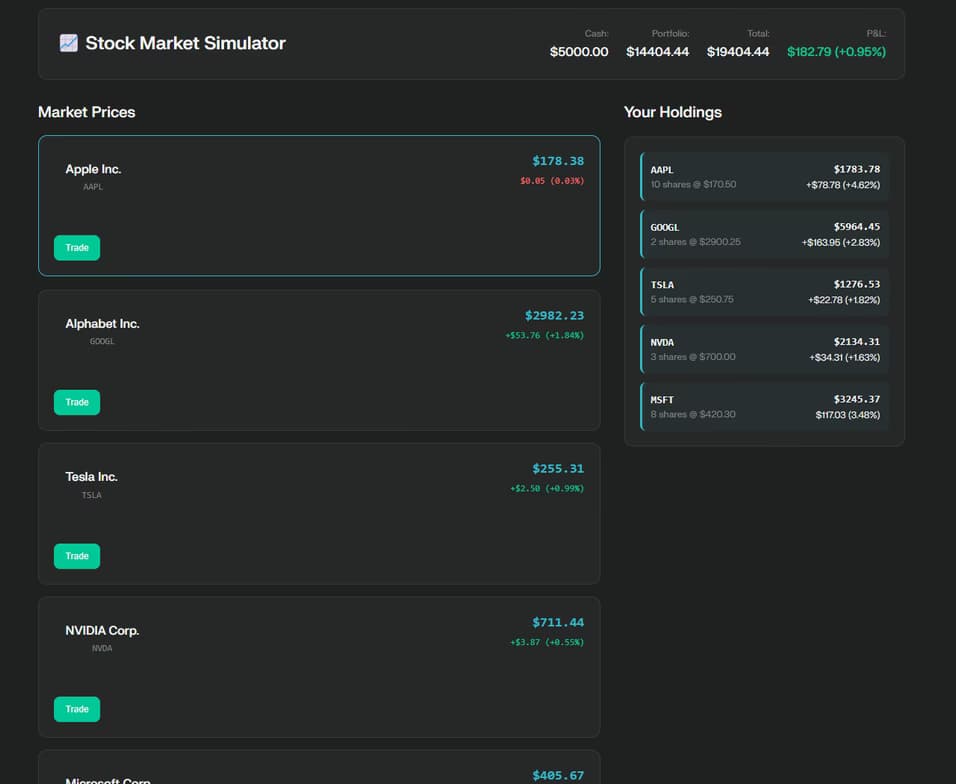Click the P&L value in header
This screenshot has width=956, height=784.
click(x=836, y=52)
